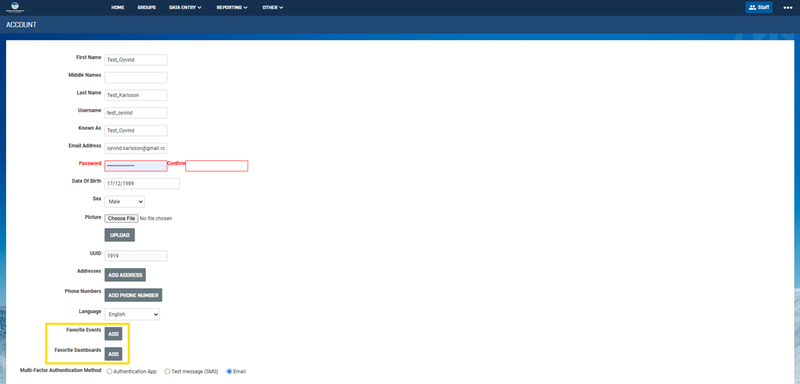Focus the Username field
Screen dimensions: 800x384
tap(136, 113)
